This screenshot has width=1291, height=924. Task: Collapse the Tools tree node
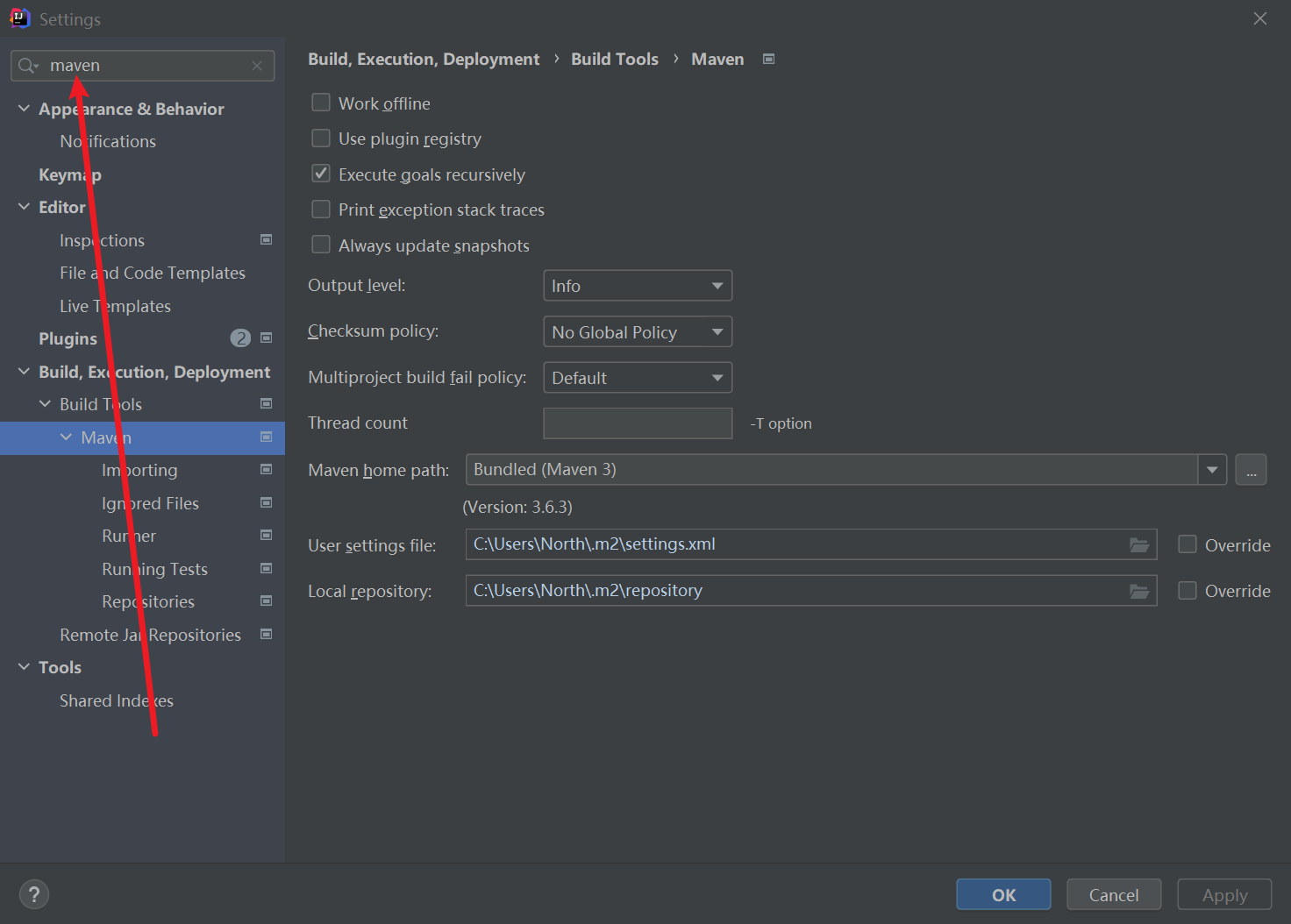click(24, 667)
